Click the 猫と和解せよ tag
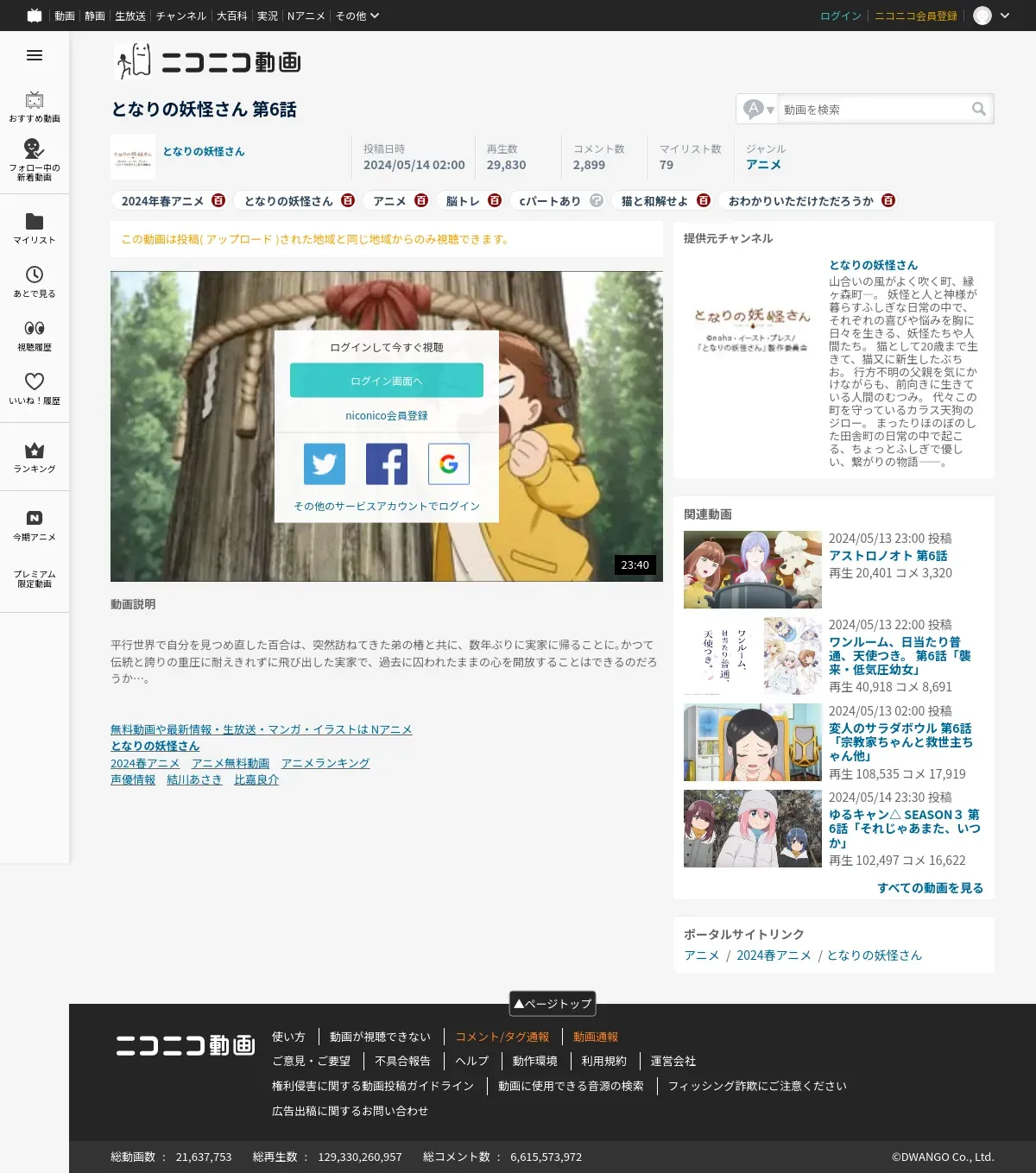 pos(654,200)
